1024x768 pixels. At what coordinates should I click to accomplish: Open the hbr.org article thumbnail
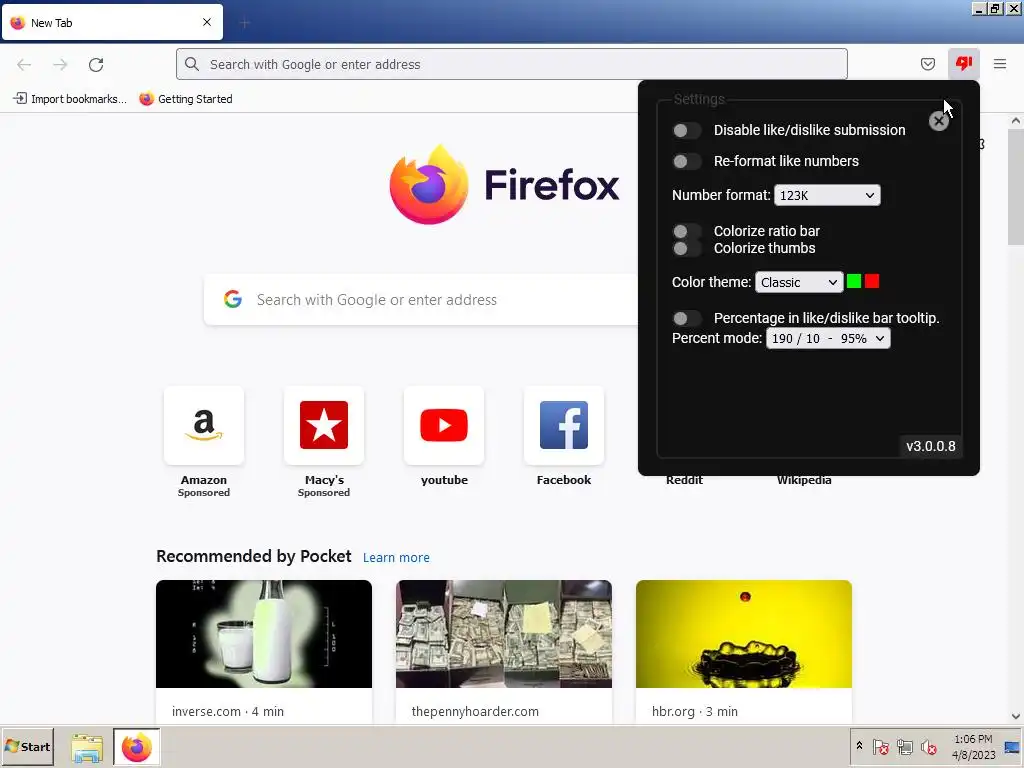(744, 633)
